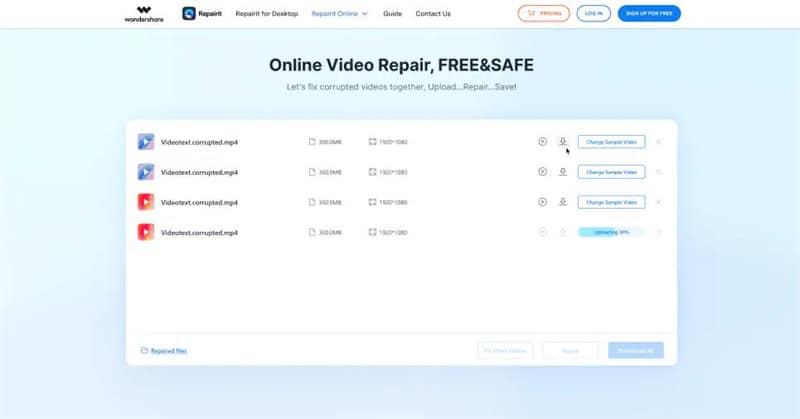Click the Repair button at the panel bottom
The width and height of the screenshot is (800, 419).
570,351
